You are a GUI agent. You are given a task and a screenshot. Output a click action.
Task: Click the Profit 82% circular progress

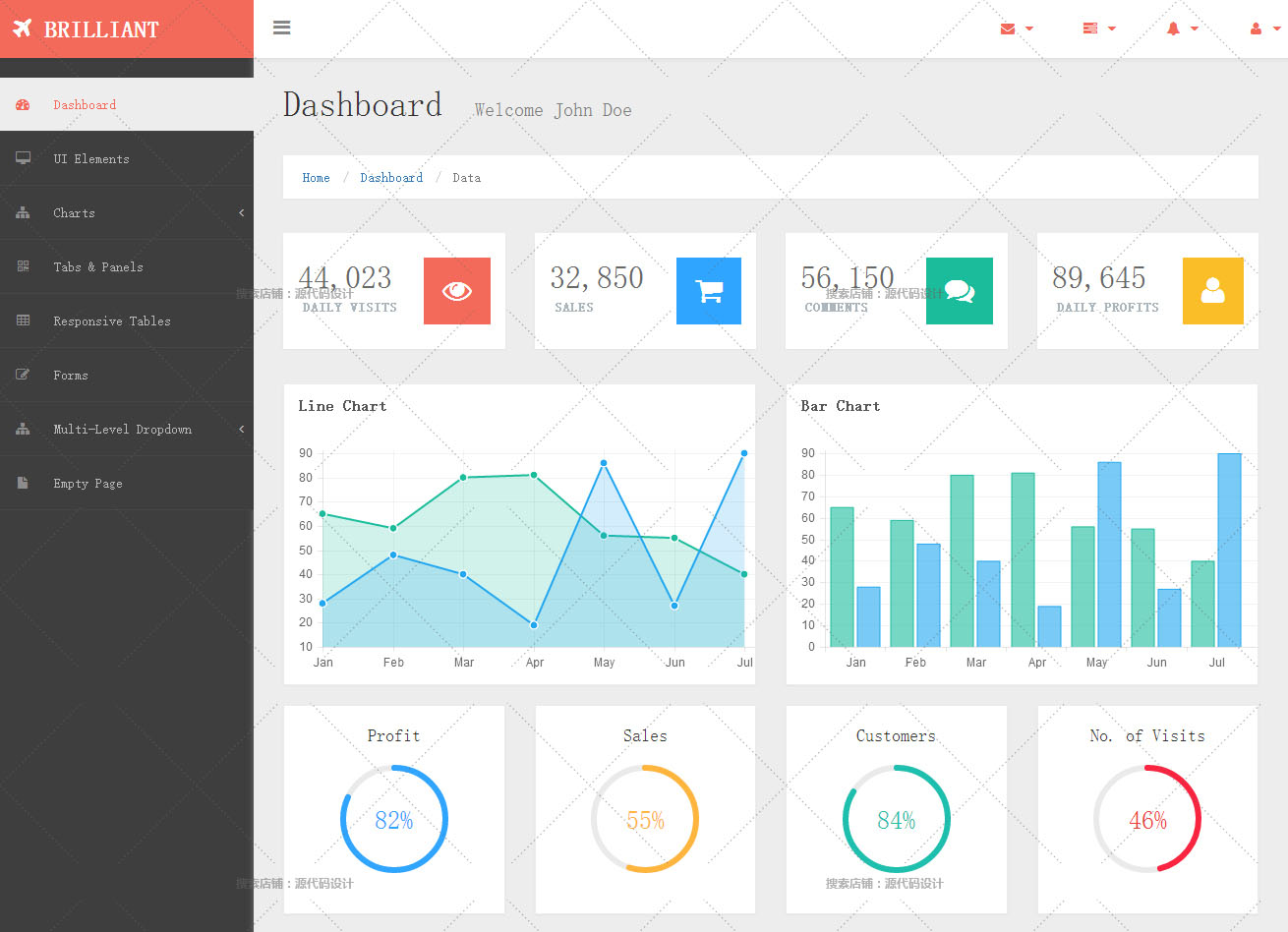point(394,819)
